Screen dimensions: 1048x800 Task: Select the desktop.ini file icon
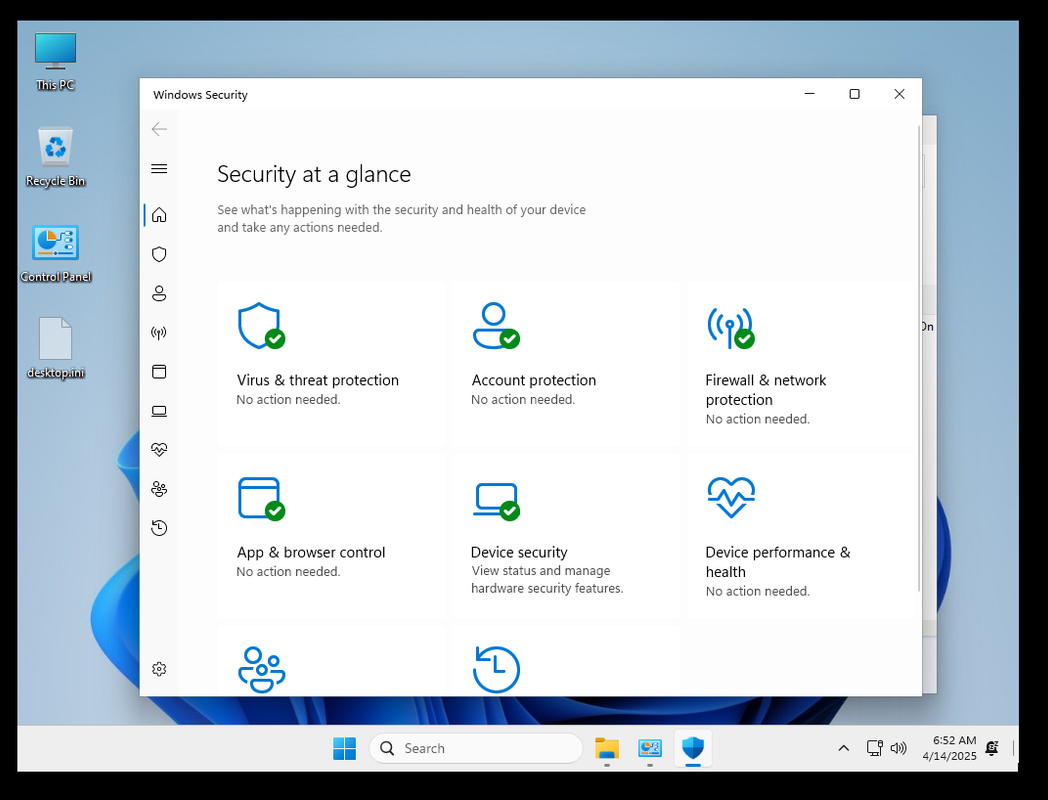(x=55, y=348)
